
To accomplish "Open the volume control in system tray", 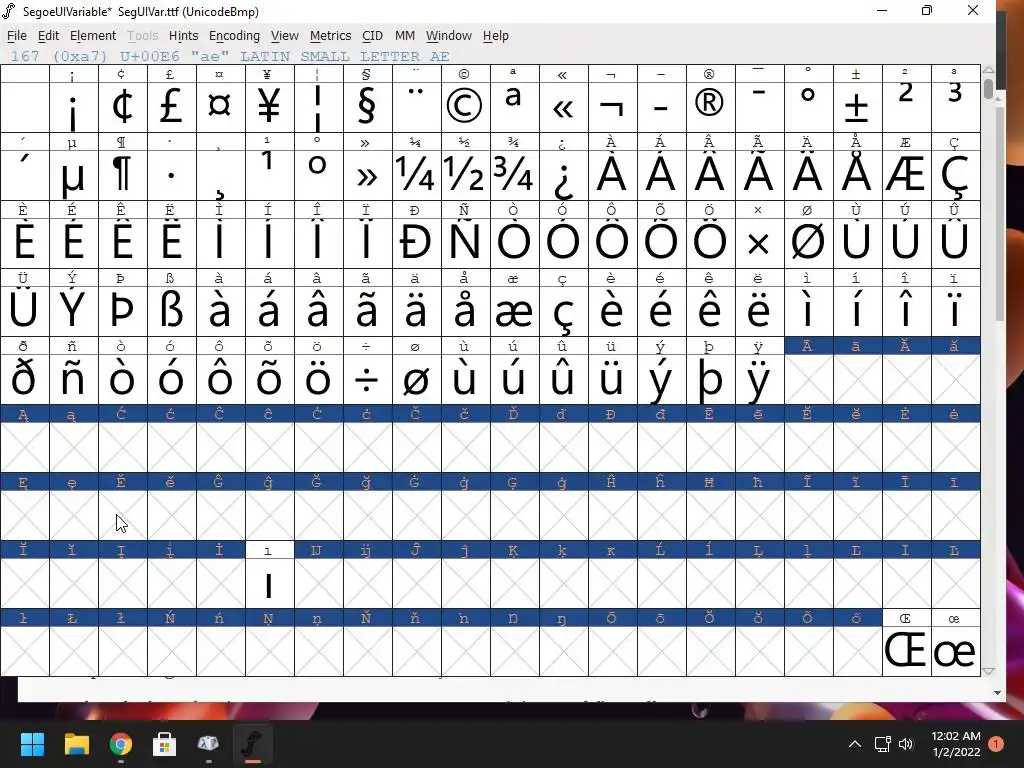I will coord(906,744).
